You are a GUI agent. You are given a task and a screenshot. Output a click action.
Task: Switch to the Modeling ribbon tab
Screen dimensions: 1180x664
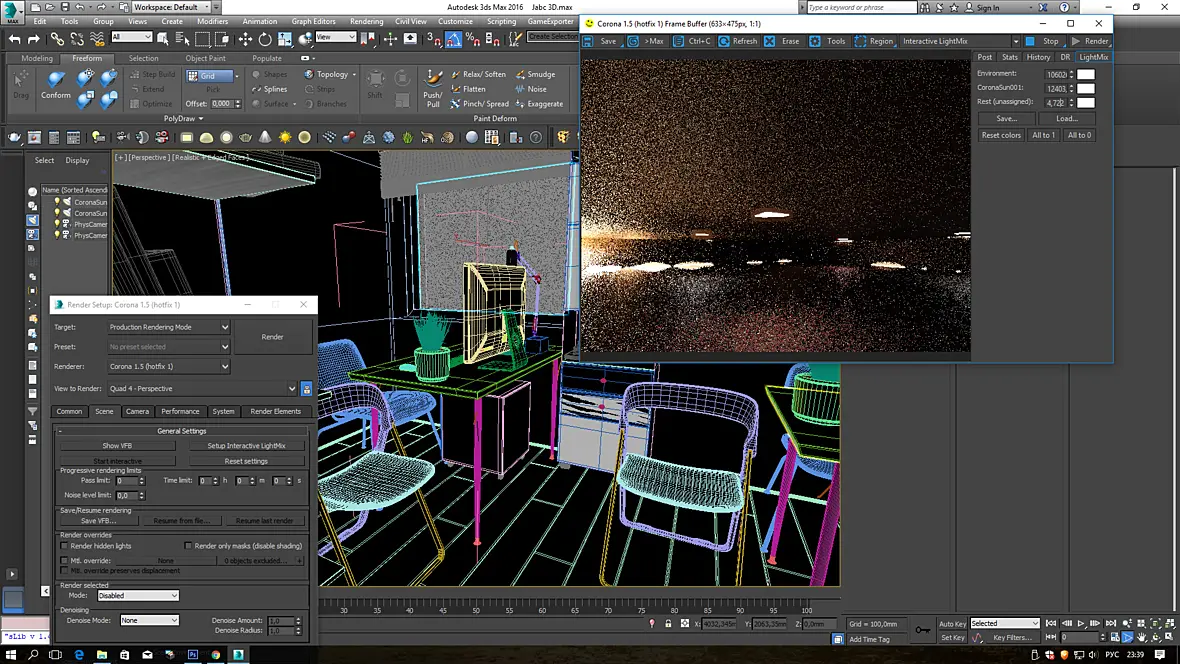37,58
